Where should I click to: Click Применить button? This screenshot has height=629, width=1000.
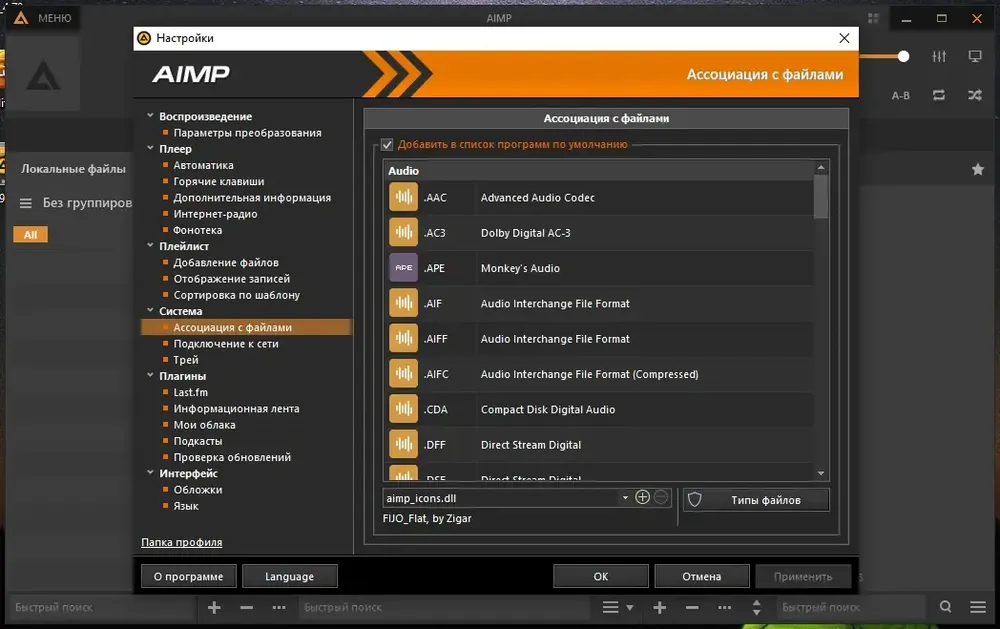[x=803, y=576]
